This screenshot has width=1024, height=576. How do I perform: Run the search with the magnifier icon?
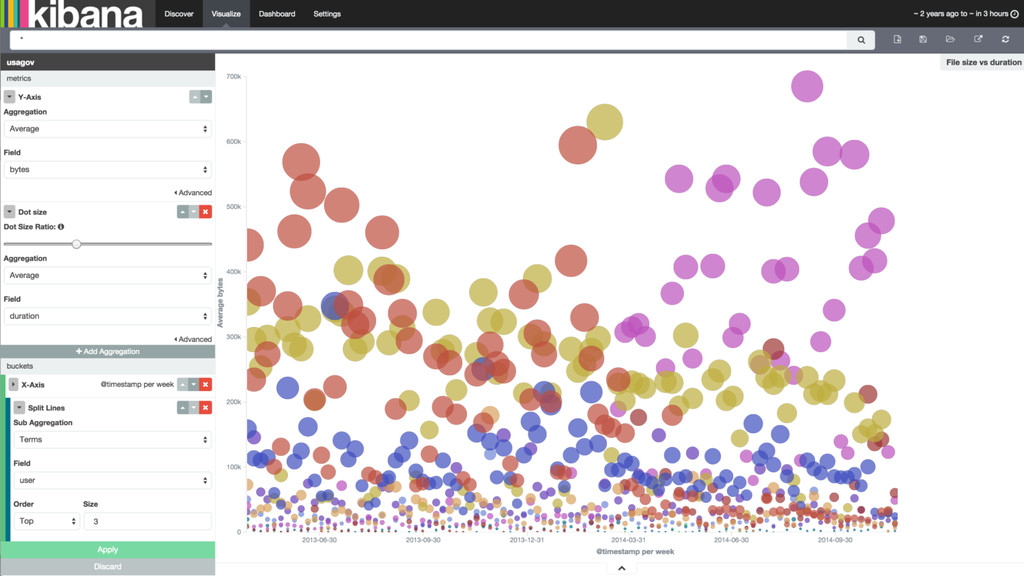[861, 40]
